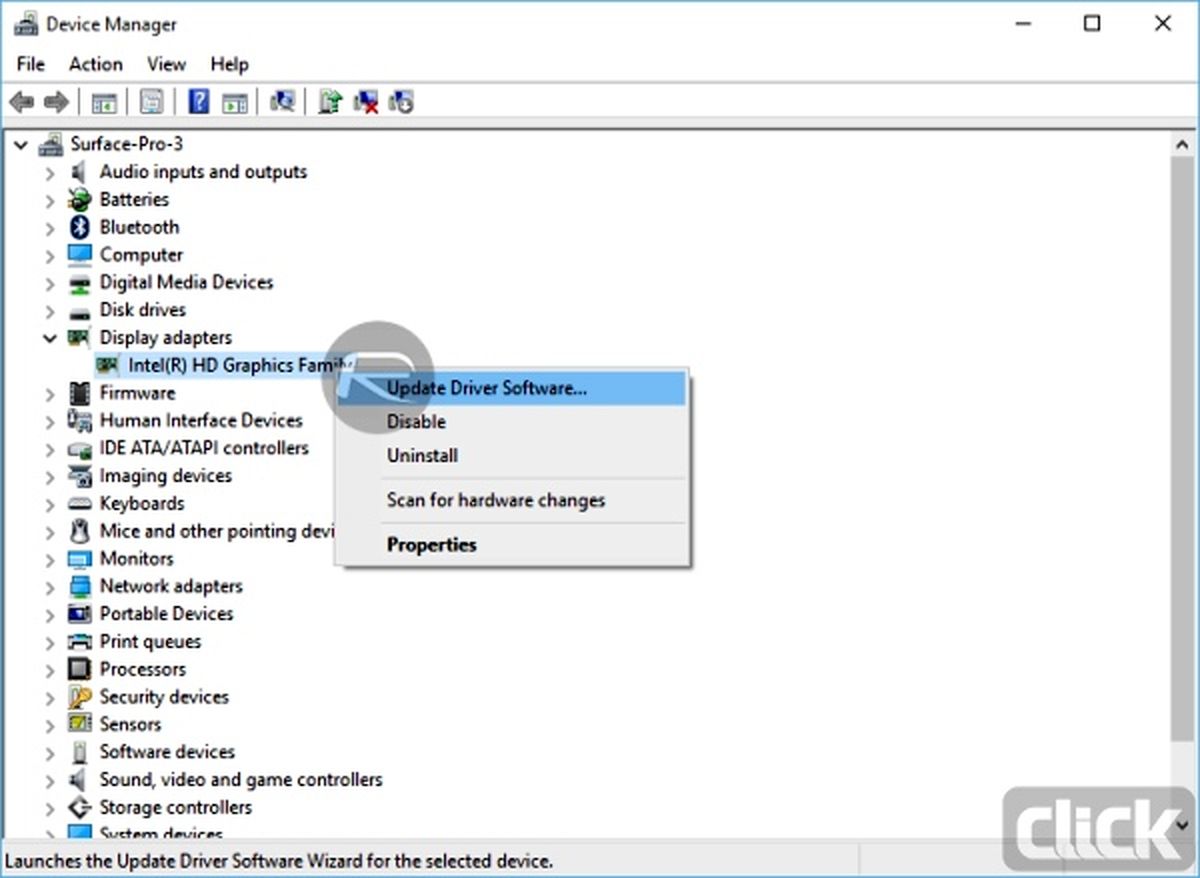
Task: Select the Sound, video and game controllers label
Action: [241, 780]
